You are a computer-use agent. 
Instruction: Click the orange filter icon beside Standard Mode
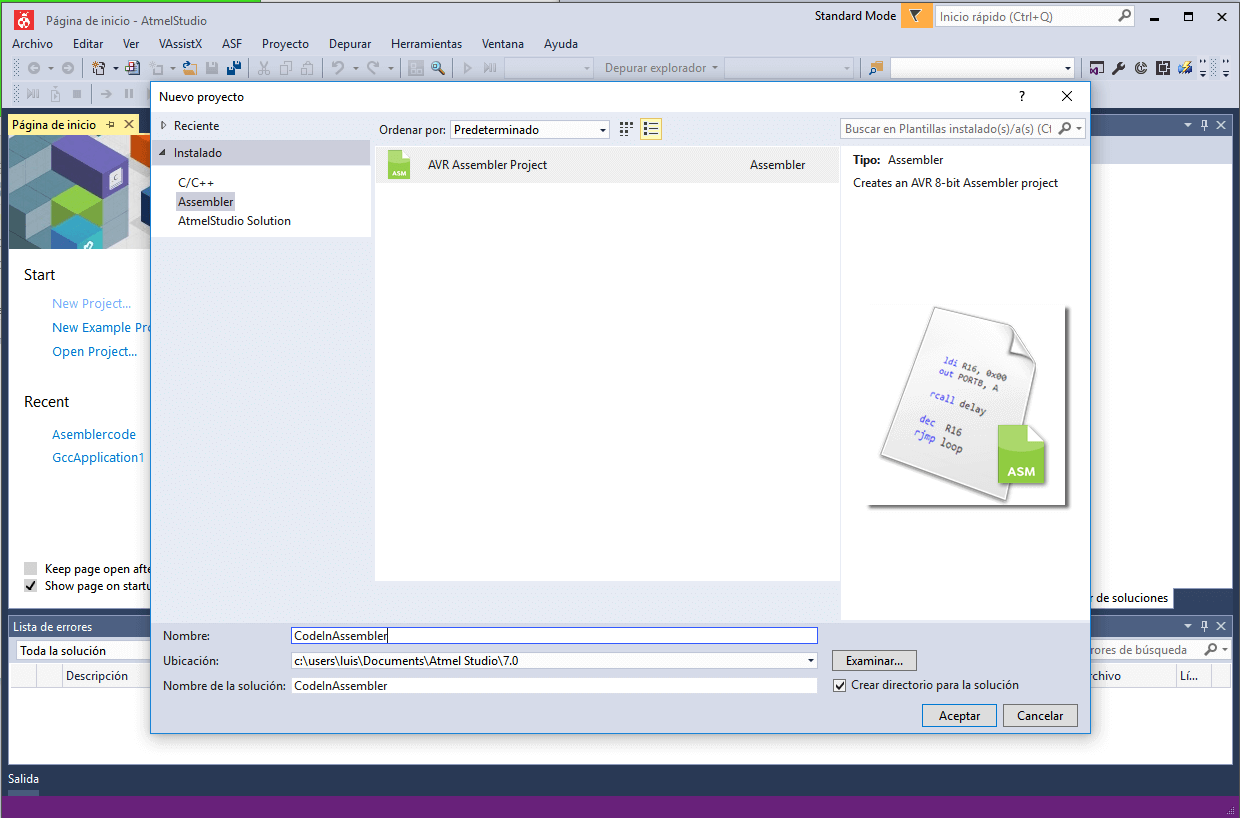coord(915,16)
